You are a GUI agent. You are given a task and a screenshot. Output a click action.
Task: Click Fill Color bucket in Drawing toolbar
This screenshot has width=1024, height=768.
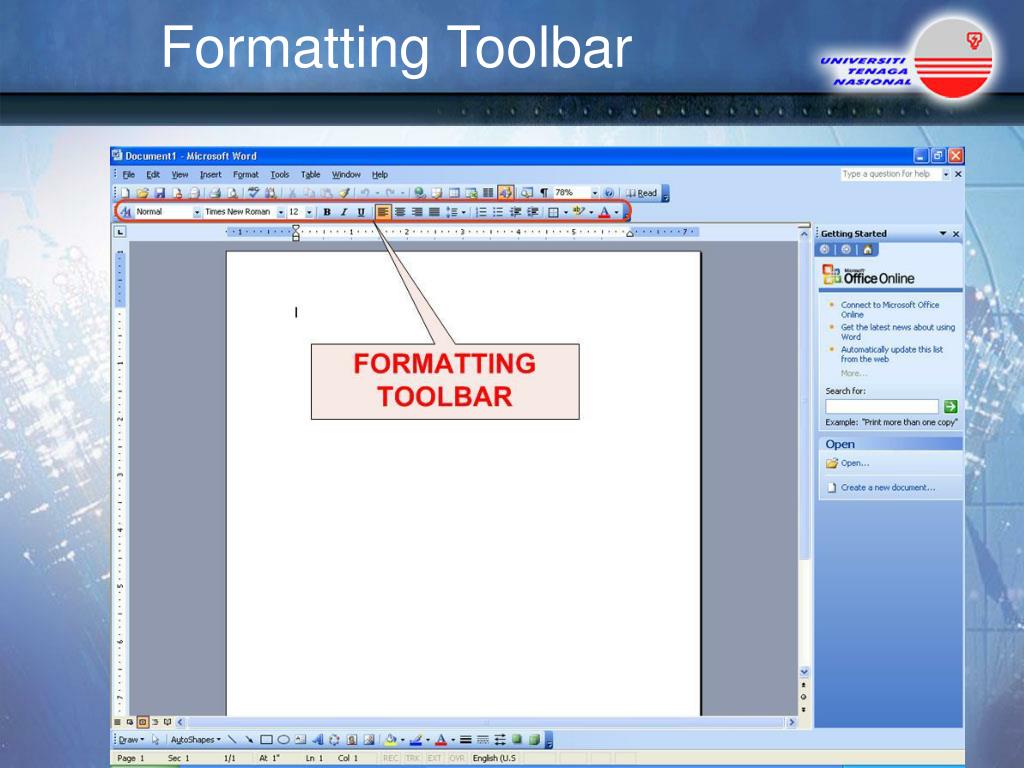[390, 739]
